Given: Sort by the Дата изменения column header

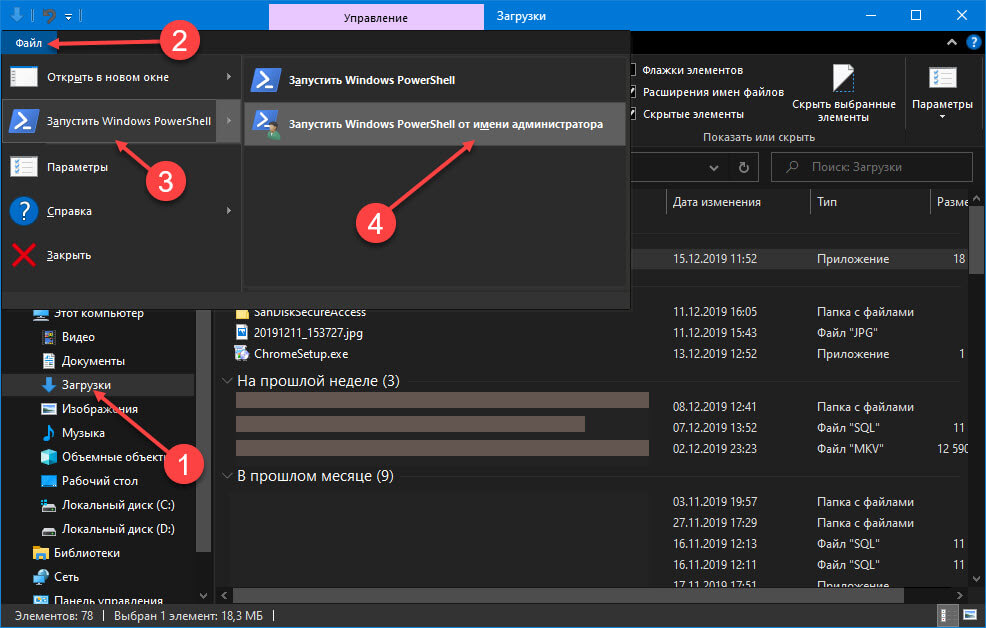Looking at the screenshot, I should (x=738, y=202).
